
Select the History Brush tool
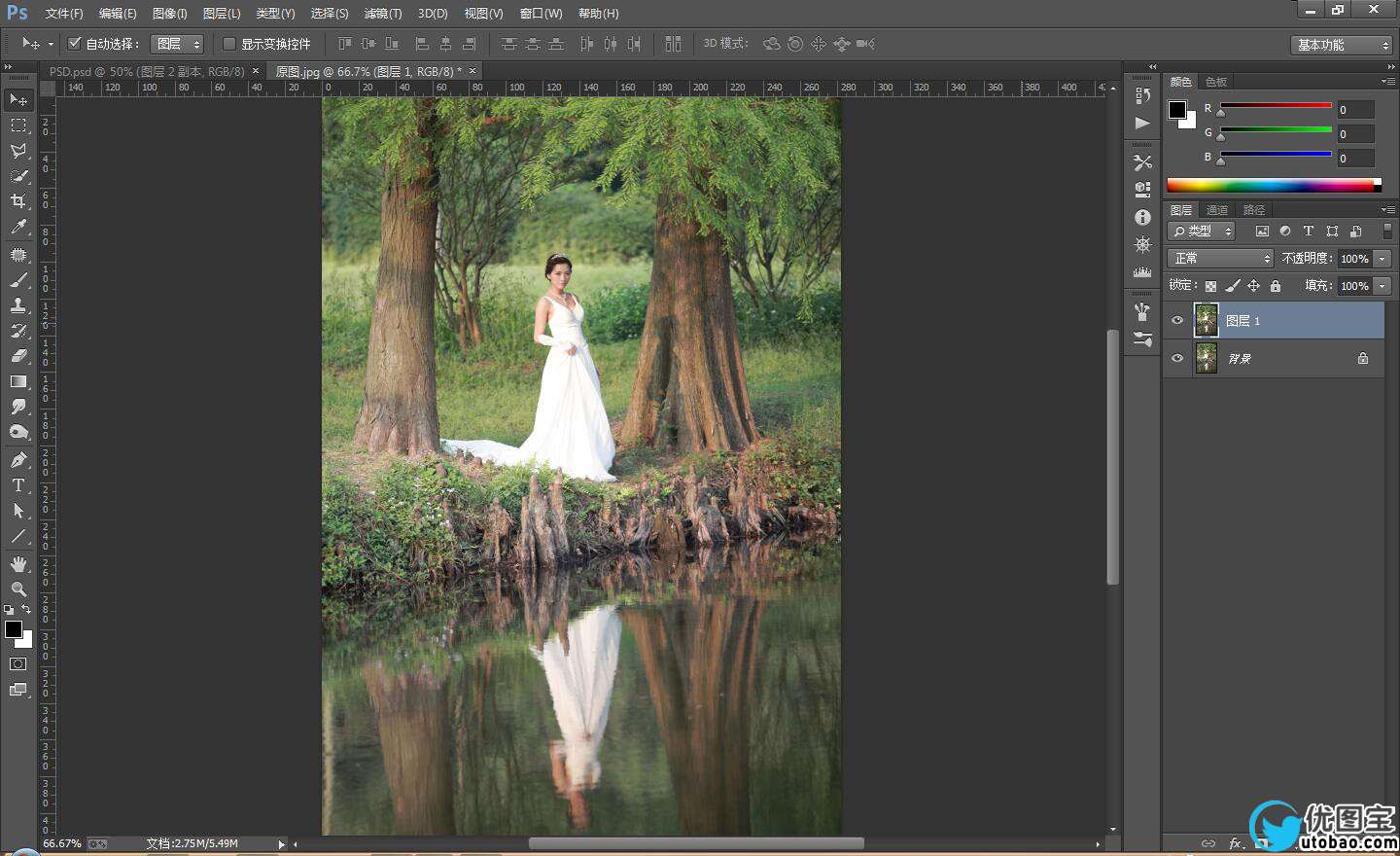point(17,331)
